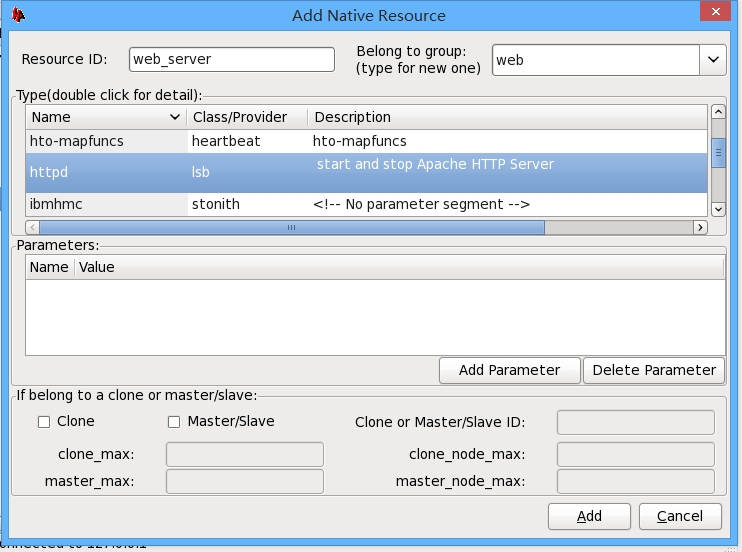The height and width of the screenshot is (552, 742).
Task: Click the horizontal scrollbar thumb of type list
Action: point(292,228)
